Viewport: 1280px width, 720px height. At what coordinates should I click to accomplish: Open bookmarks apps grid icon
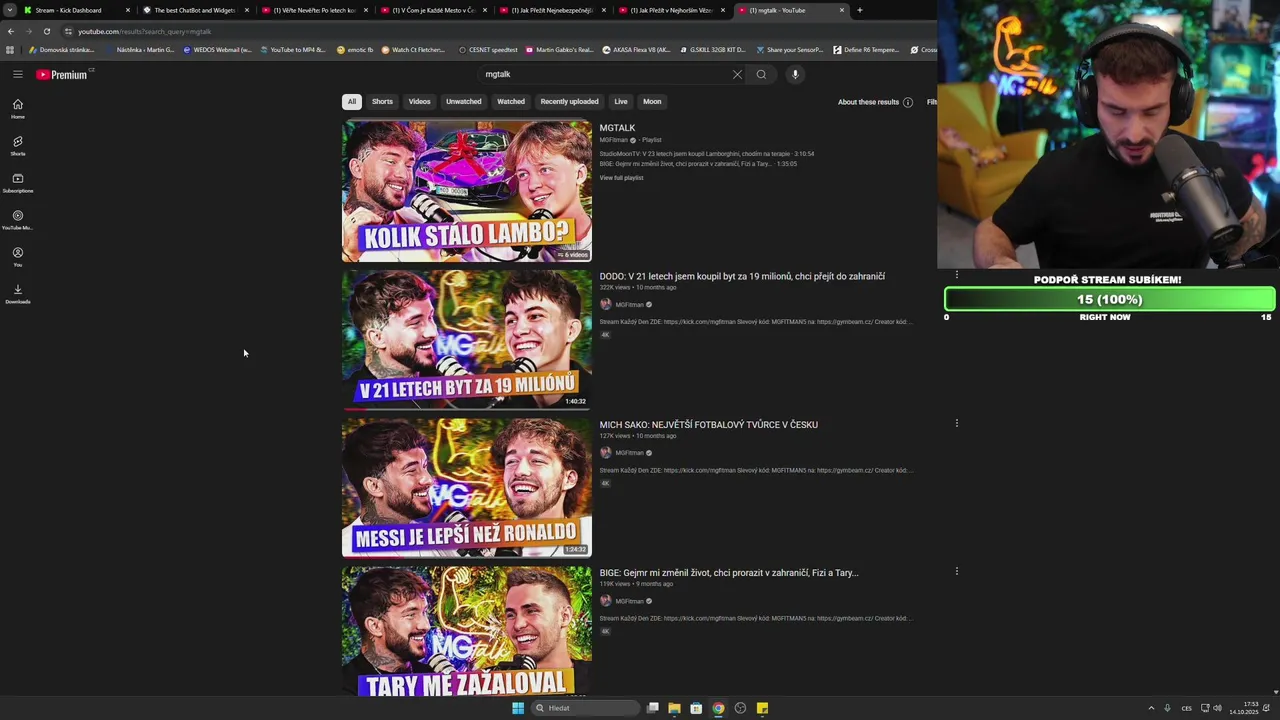click(x=10, y=50)
